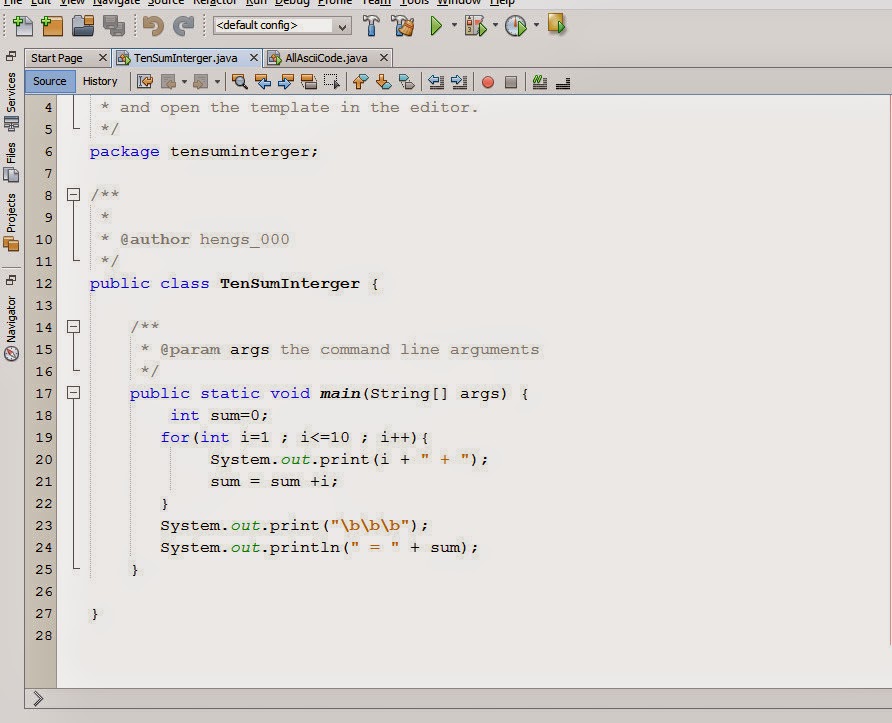Launch the Profile Project icon
The width and height of the screenshot is (892, 723).
tap(516, 26)
